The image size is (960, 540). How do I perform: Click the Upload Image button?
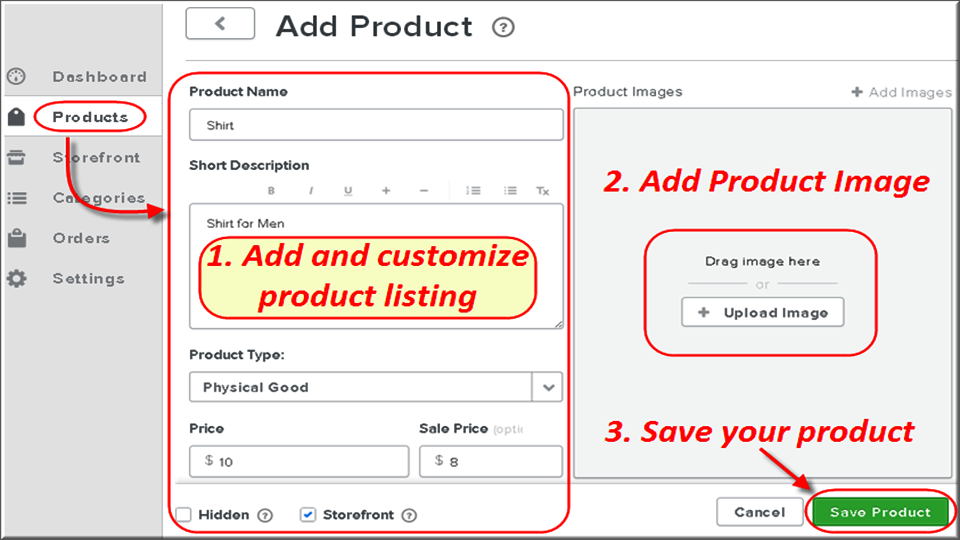pyautogui.click(x=763, y=313)
